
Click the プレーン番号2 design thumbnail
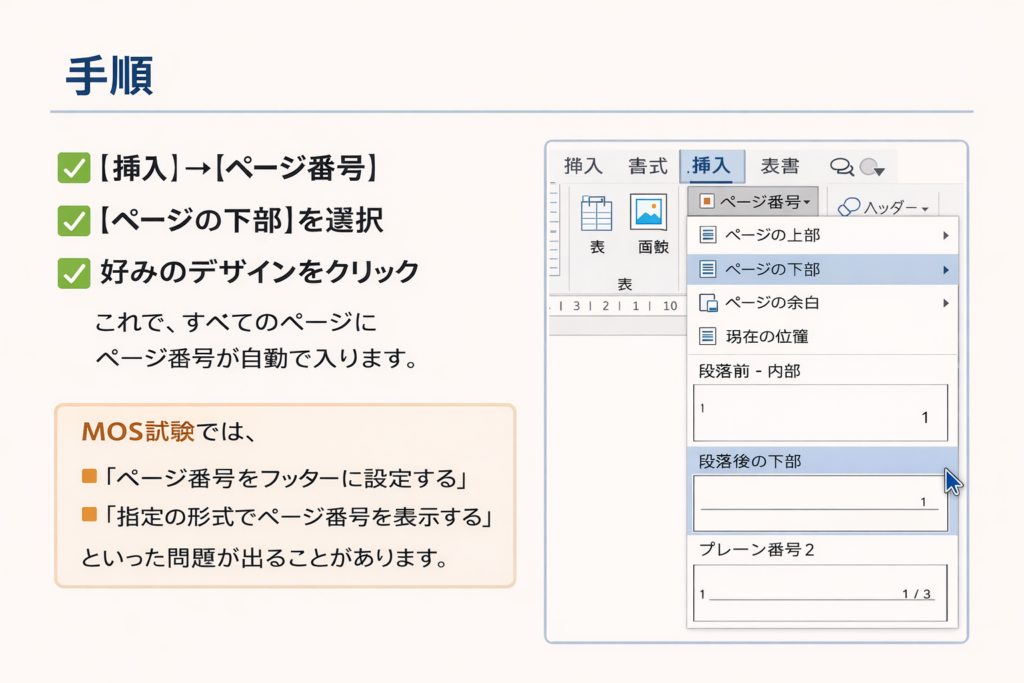(818, 592)
